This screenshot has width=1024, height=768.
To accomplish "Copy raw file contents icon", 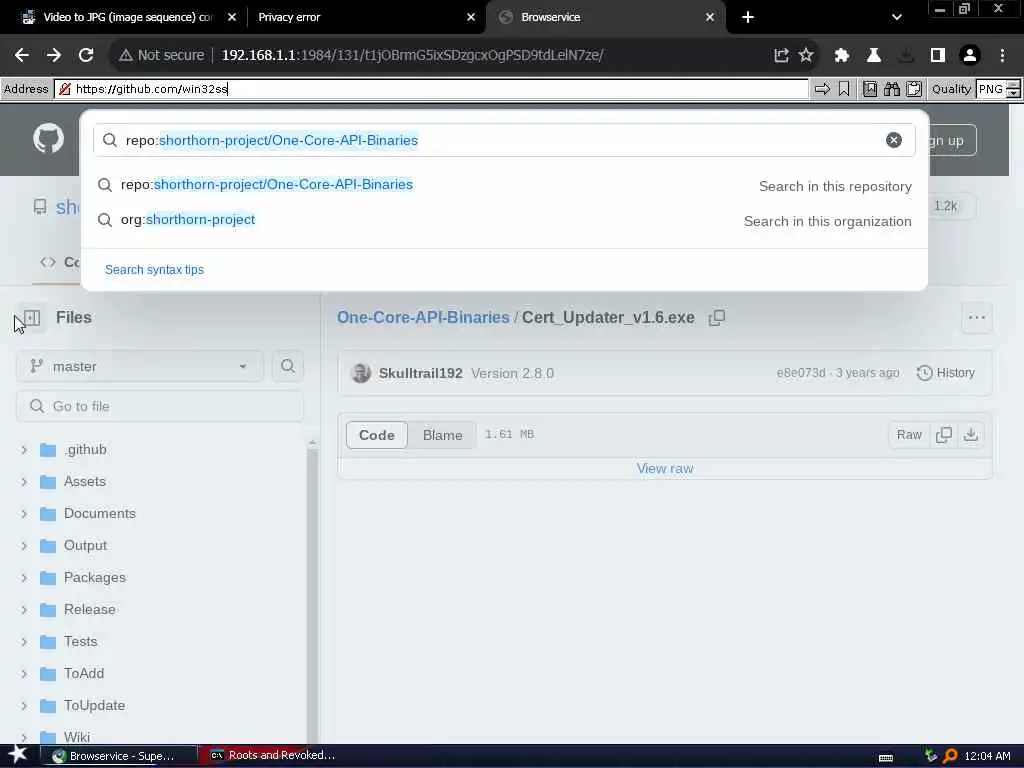I will point(944,435).
